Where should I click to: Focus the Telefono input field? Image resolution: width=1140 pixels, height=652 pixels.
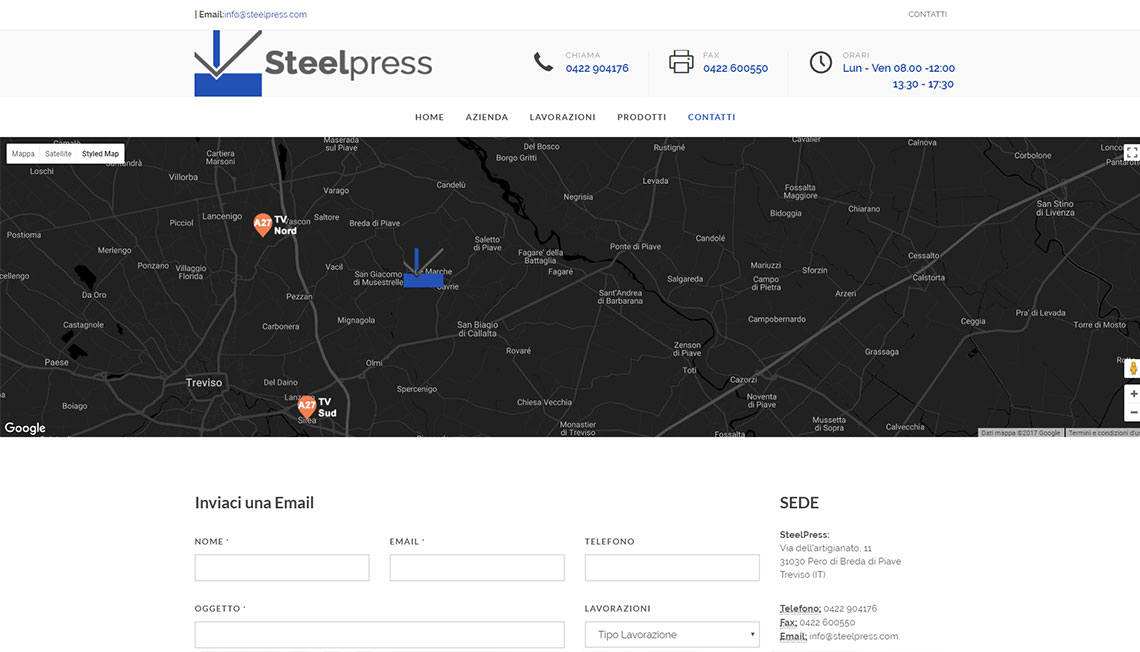tap(672, 568)
